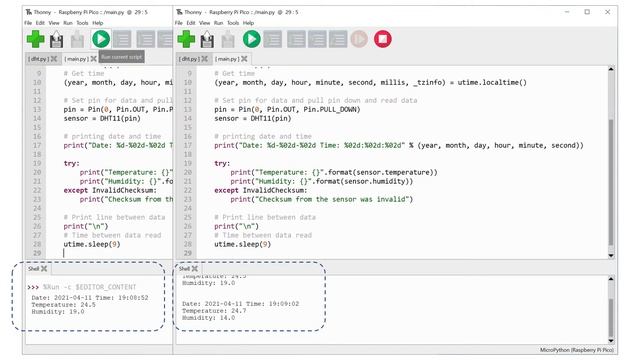The image size is (640, 360).
Task: Open View menu in right Thonny window
Action: 204,23
